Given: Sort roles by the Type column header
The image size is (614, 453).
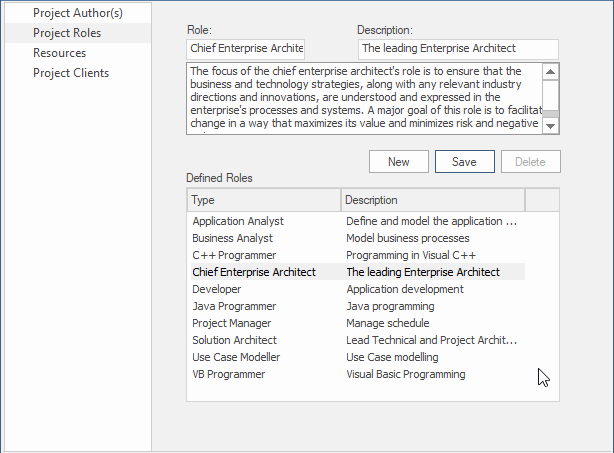Looking at the screenshot, I should coord(264,200).
